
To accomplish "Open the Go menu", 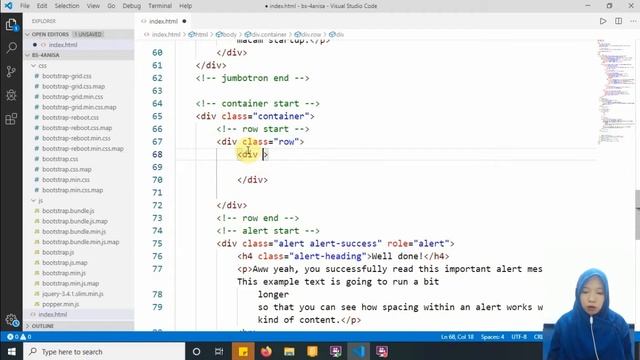I will click(x=111, y=6).
